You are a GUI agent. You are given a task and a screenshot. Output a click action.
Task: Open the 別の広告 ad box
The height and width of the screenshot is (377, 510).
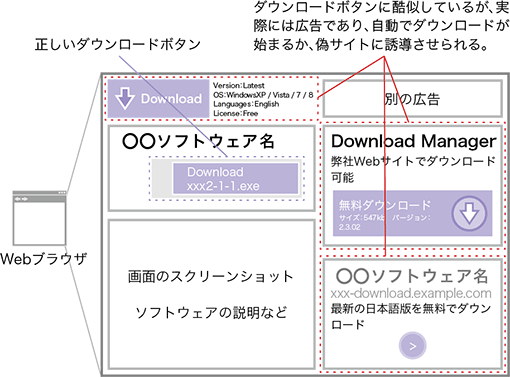click(x=413, y=99)
